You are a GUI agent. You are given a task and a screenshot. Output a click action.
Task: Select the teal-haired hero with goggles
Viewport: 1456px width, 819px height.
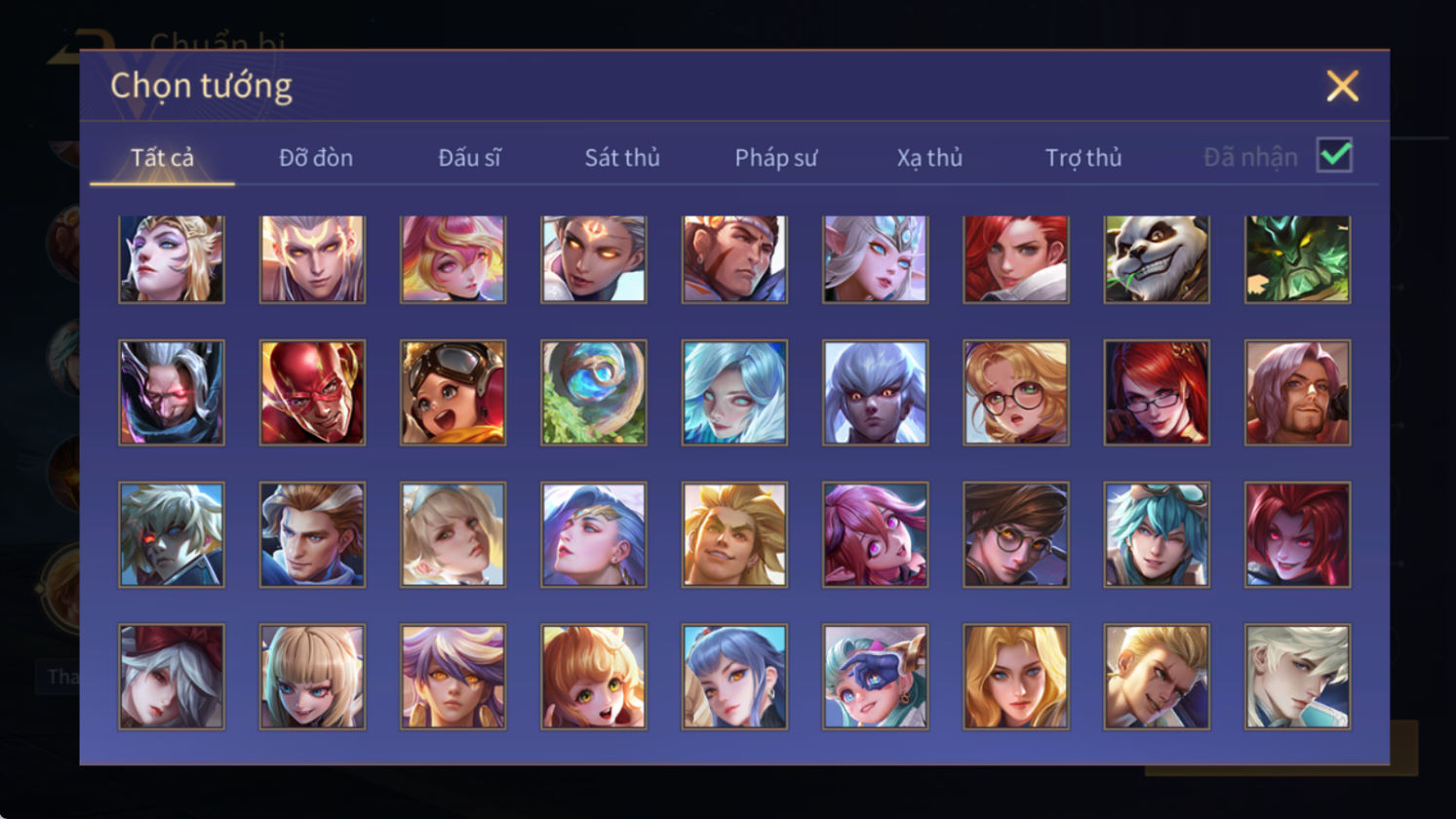click(x=1157, y=535)
